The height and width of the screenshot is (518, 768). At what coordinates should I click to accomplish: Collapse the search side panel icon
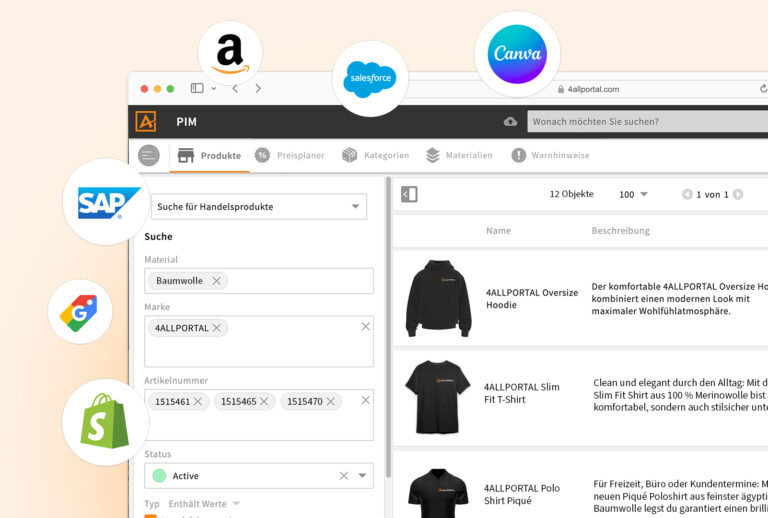coord(409,194)
